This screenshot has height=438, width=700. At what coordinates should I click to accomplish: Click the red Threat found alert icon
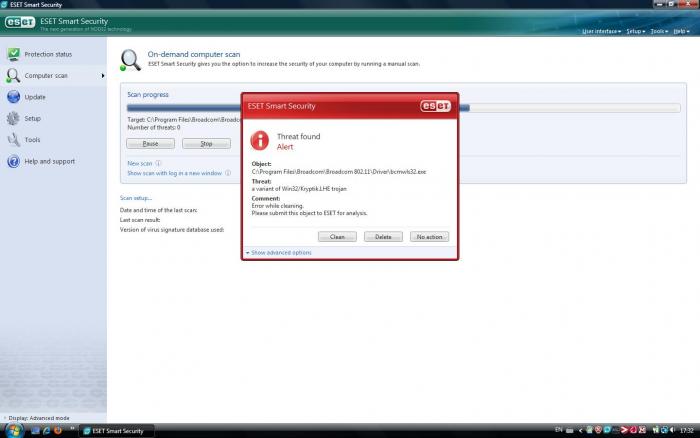coord(259,141)
